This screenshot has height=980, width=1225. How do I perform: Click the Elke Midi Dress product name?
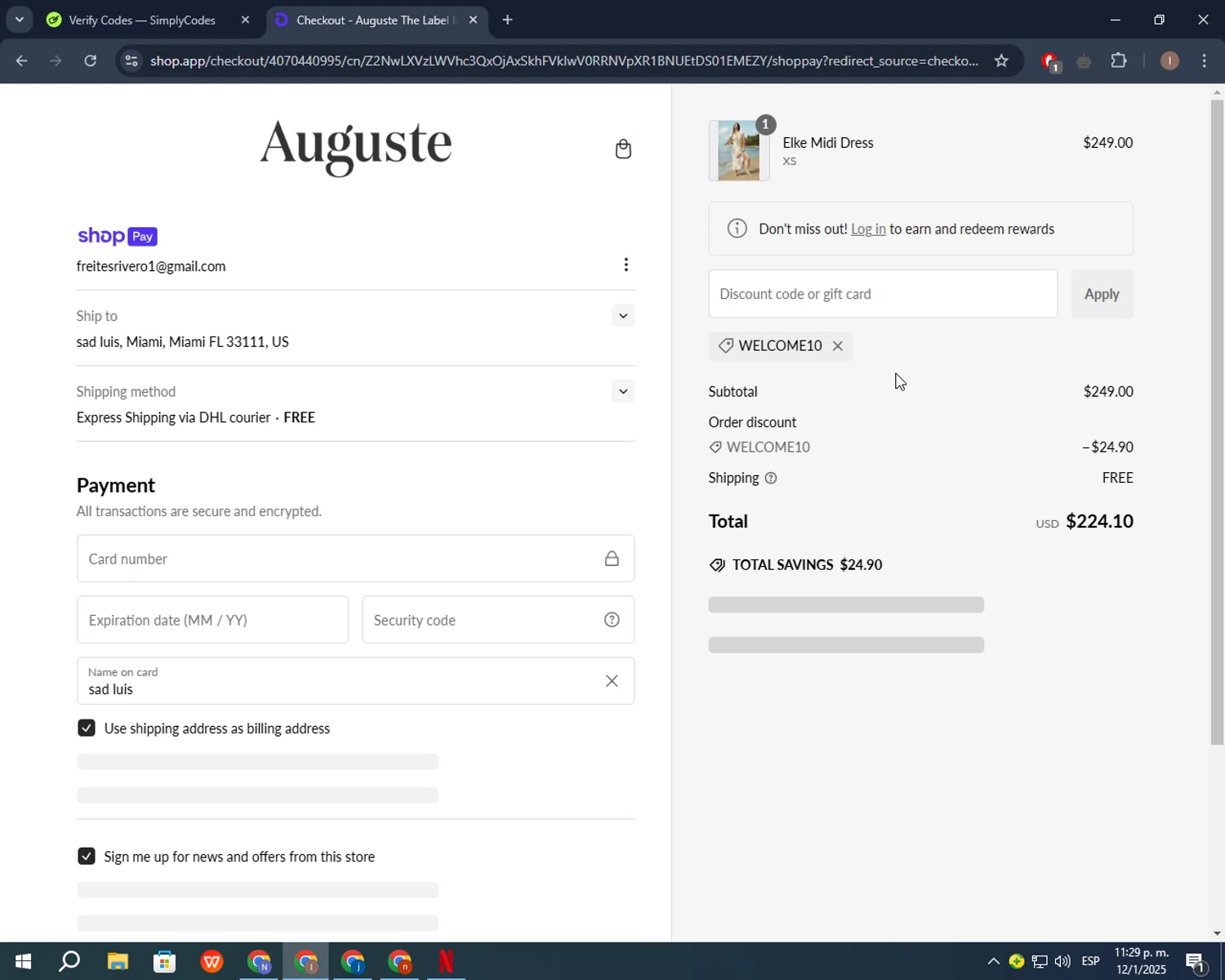[x=828, y=142]
